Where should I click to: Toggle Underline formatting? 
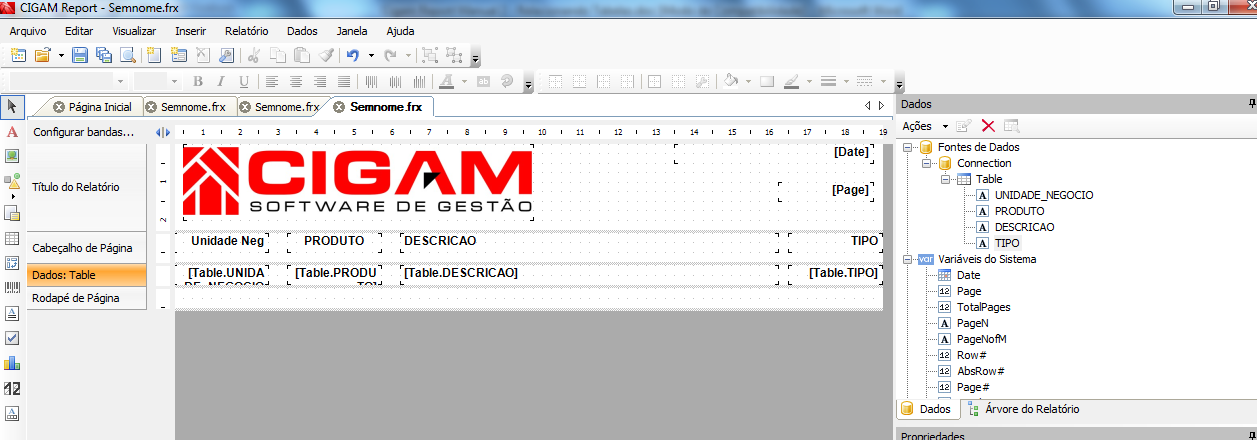245,81
